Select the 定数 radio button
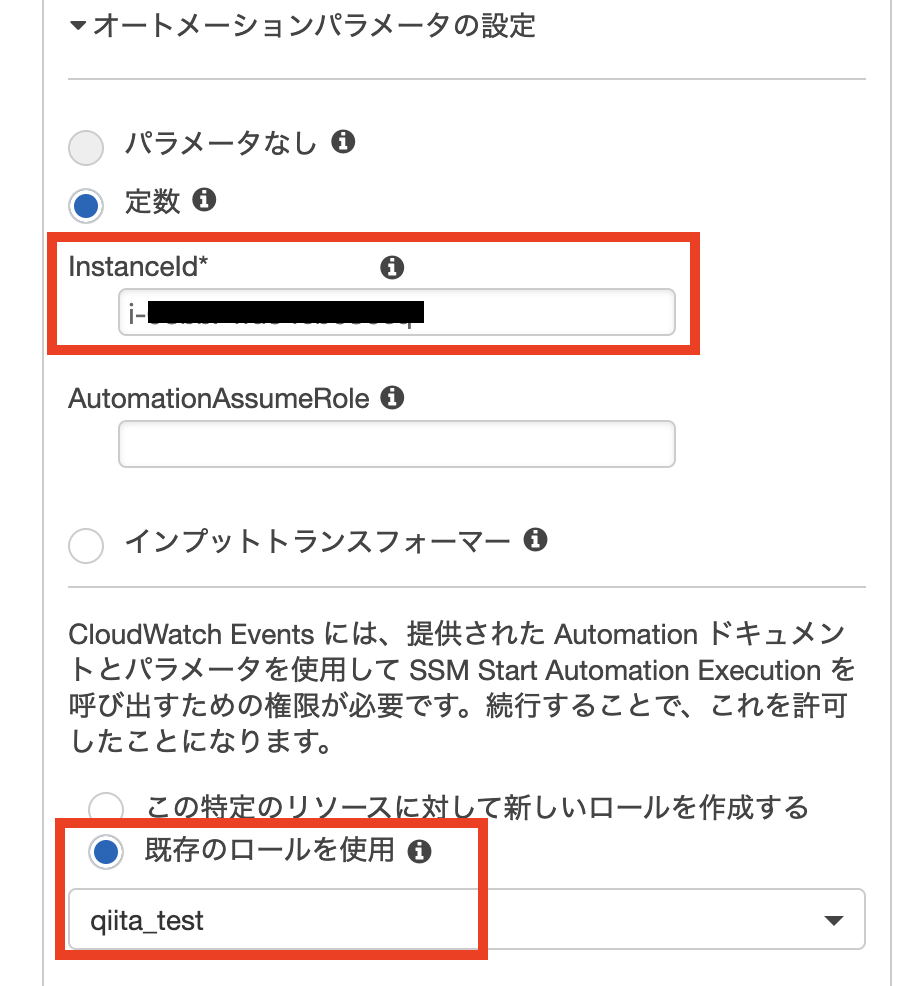912x986 pixels. [86, 205]
